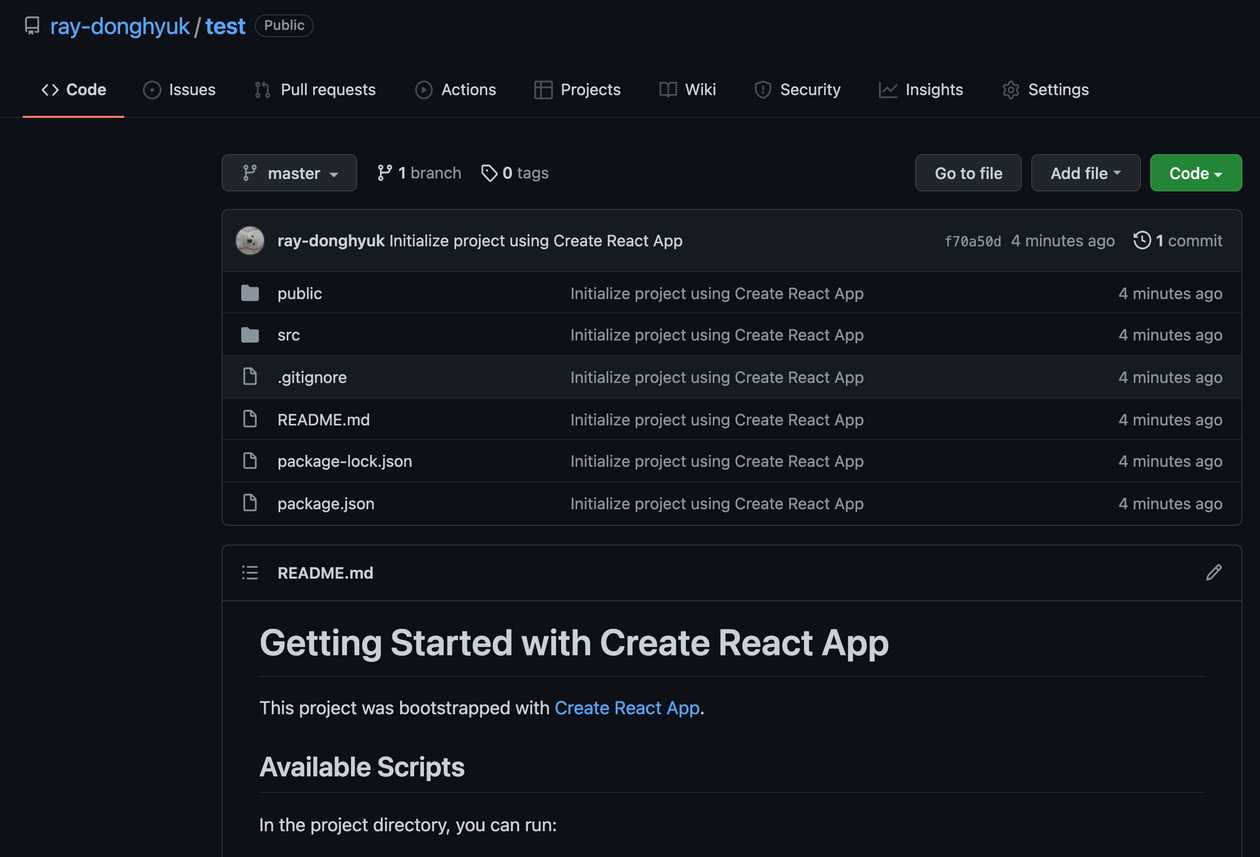This screenshot has height=857, width=1260.
Task: Follow the Create React App hyperlink
Action: tap(627, 708)
